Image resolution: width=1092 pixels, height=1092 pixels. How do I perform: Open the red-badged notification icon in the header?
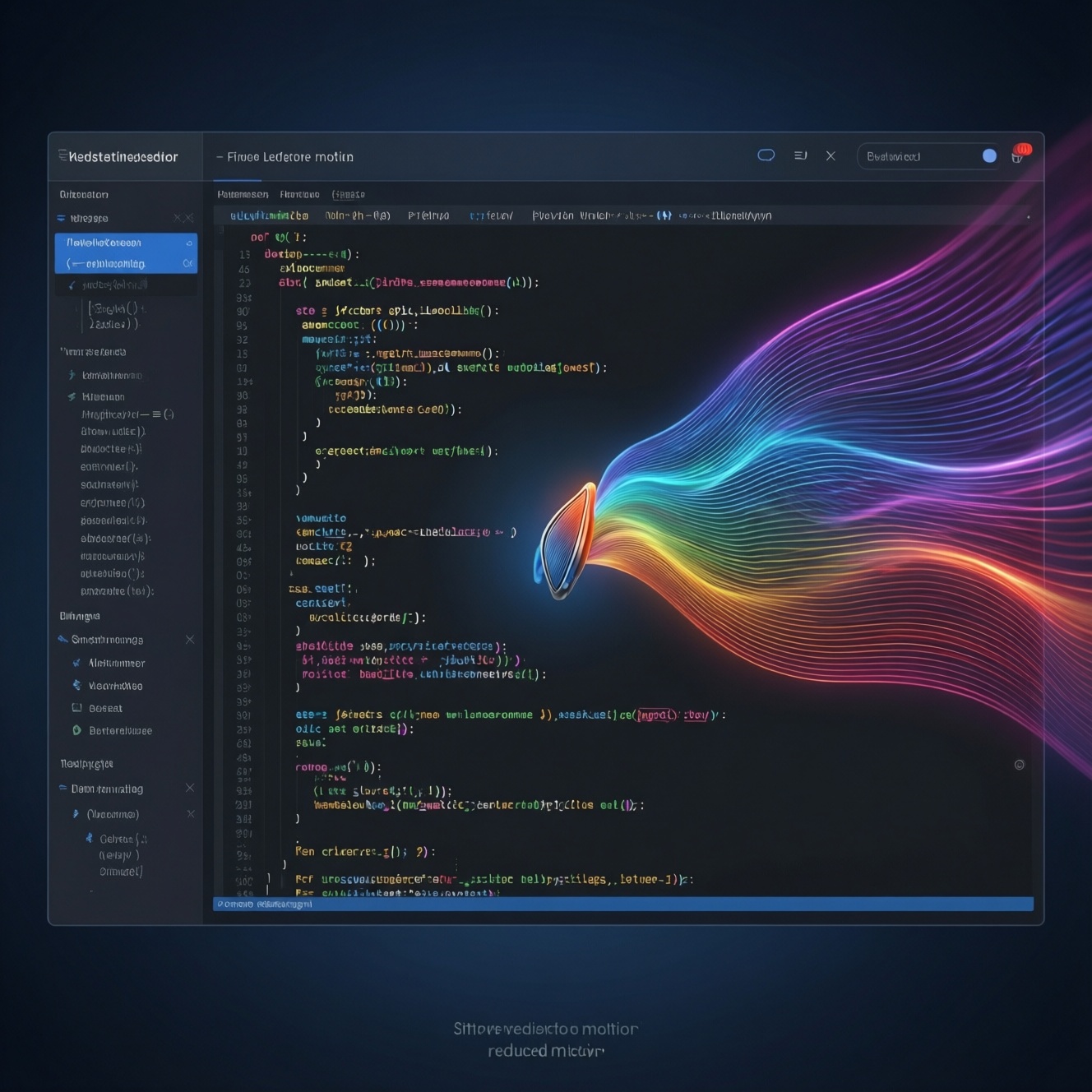(x=1020, y=153)
